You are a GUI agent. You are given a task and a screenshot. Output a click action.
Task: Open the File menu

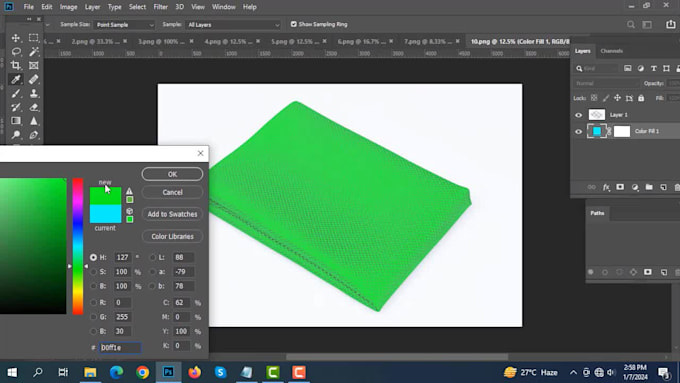tap(29, 7)
